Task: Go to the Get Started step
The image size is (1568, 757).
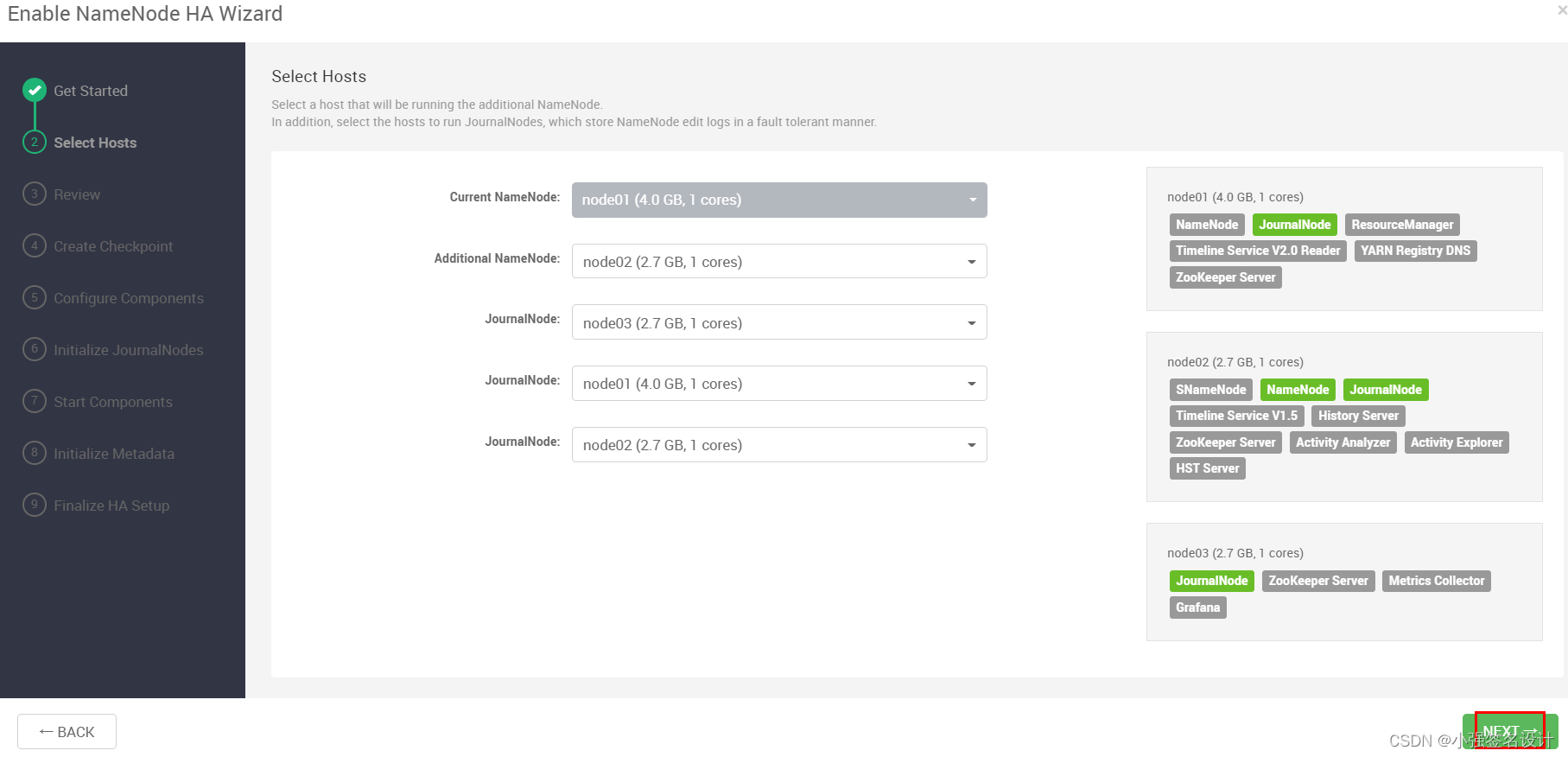Action: coord(91,91)
